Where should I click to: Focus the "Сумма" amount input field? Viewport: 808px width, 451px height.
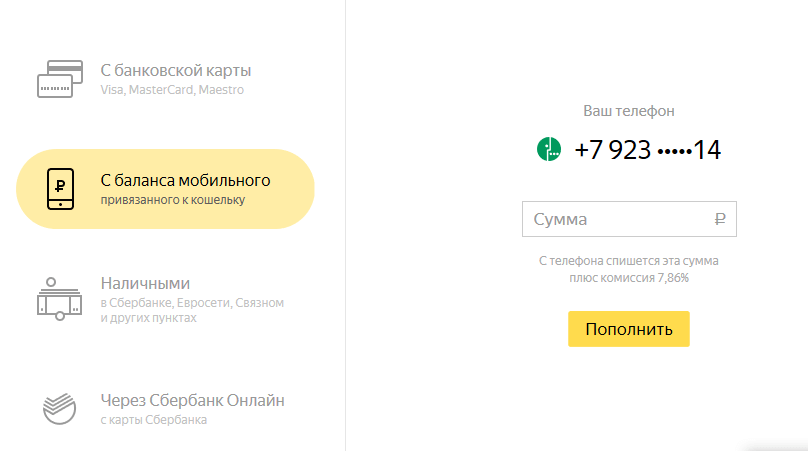tap(615, 219)
